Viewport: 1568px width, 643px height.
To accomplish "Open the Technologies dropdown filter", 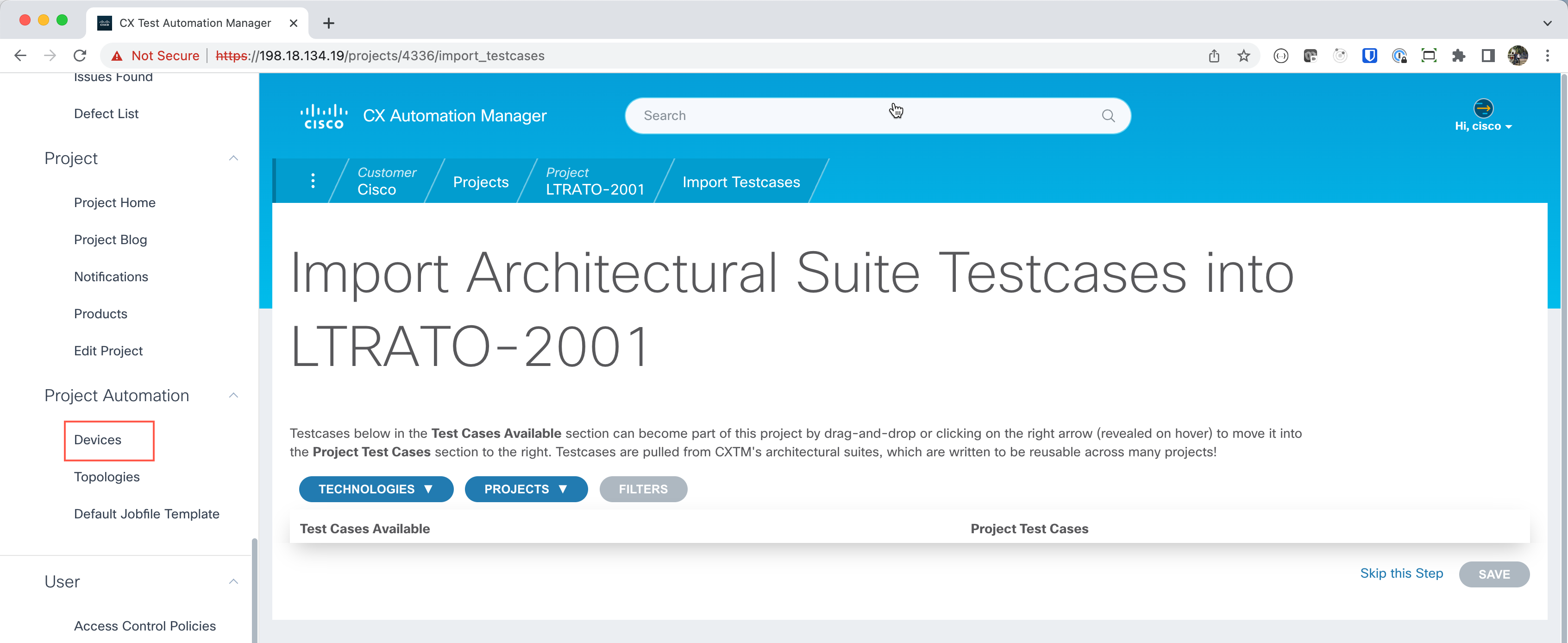I will coord(376,489).
